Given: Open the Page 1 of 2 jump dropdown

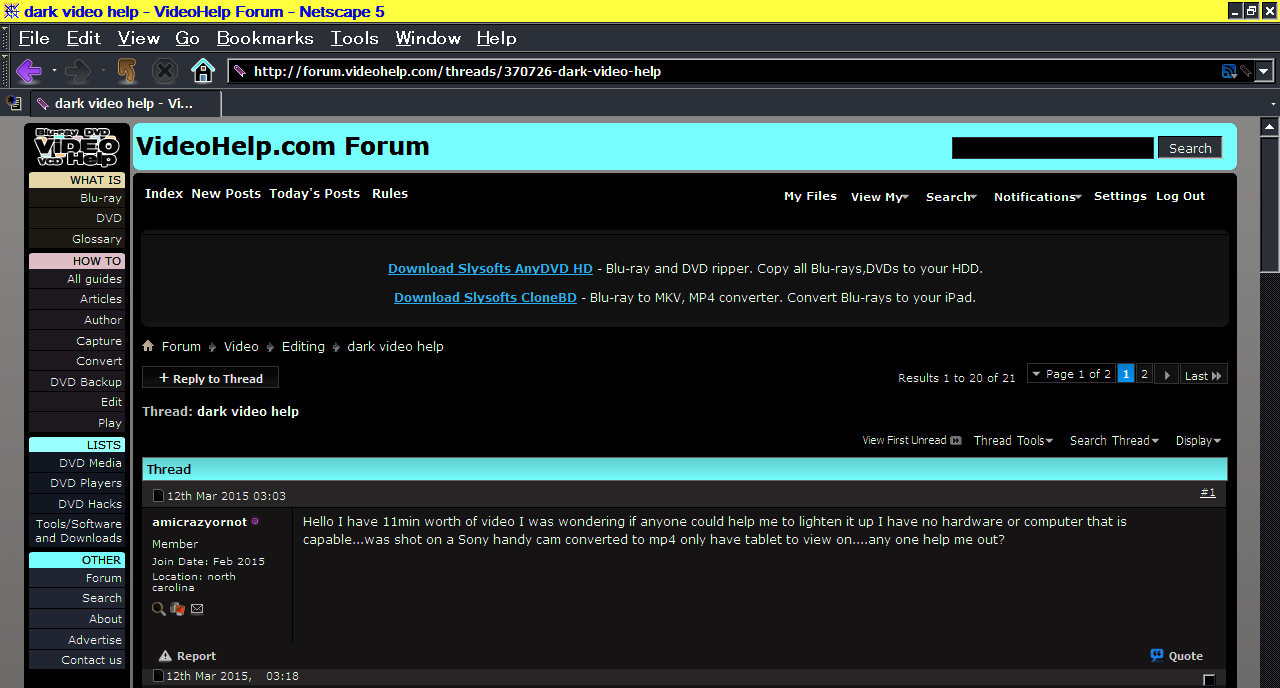Looking at the screenshot, I should click(1071, 374).
